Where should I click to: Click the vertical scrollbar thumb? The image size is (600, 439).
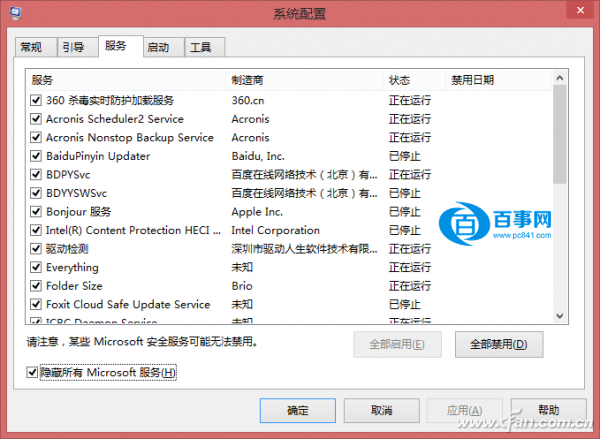(x=560, y=134)
